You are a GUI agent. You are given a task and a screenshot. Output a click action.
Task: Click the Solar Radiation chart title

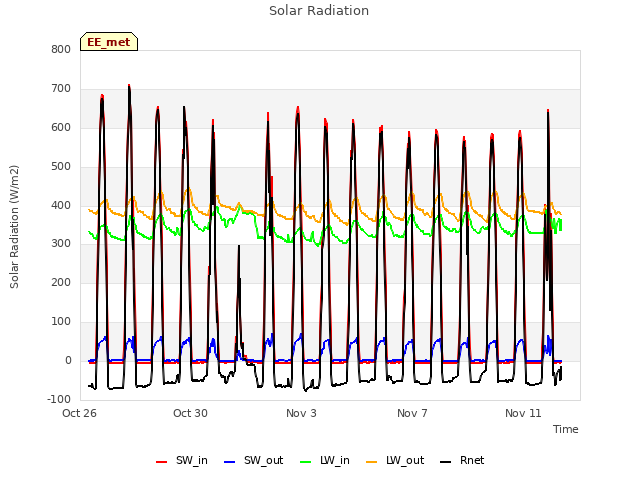tap(319, 11)
